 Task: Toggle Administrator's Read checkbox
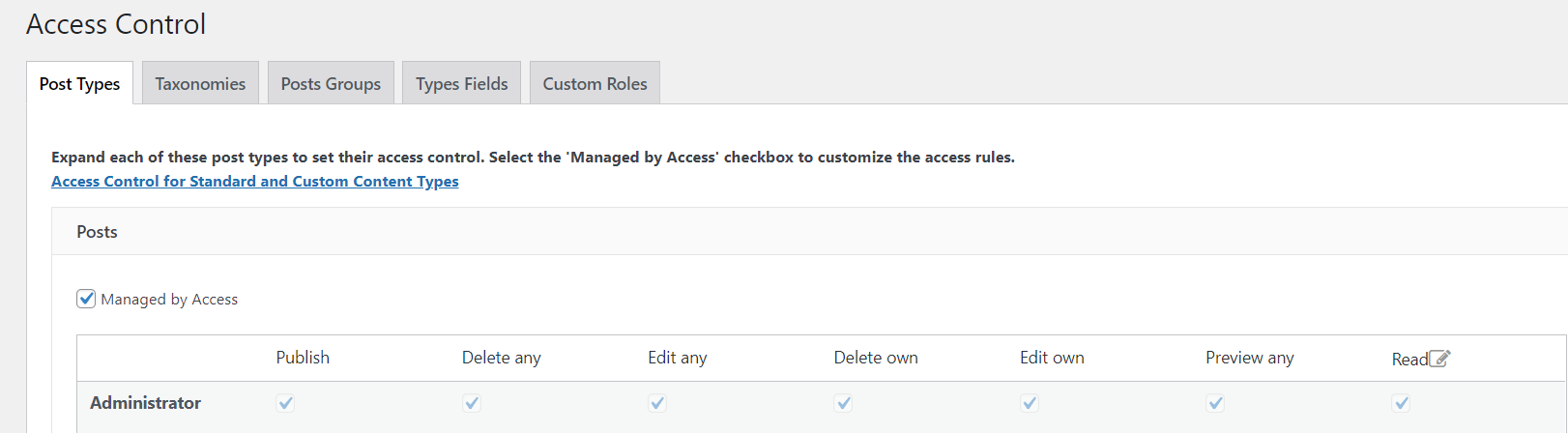point(1402,403)
